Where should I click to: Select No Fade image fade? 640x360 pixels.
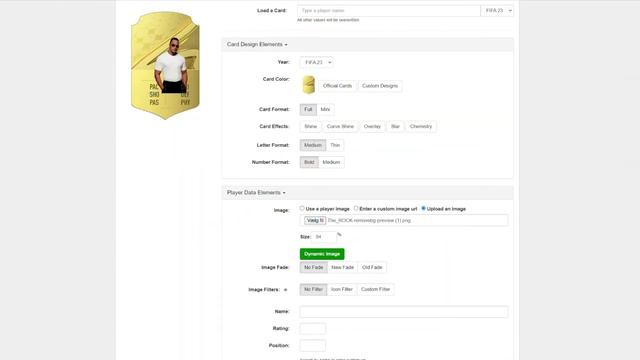point(313,267)
